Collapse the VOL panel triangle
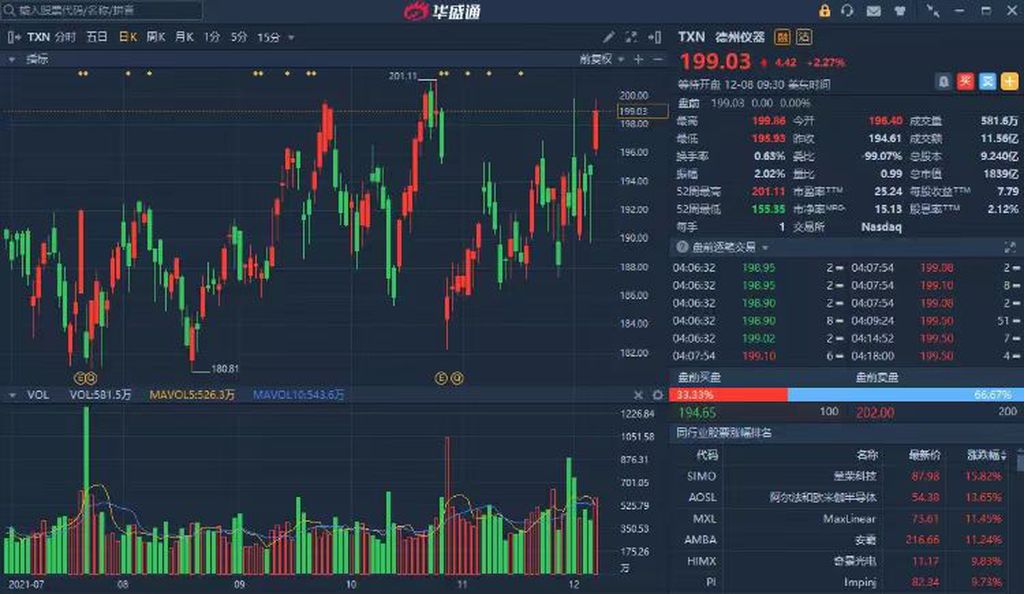Image resolution: width=1024 pixels, height=594 pixels. pos(12,395)
